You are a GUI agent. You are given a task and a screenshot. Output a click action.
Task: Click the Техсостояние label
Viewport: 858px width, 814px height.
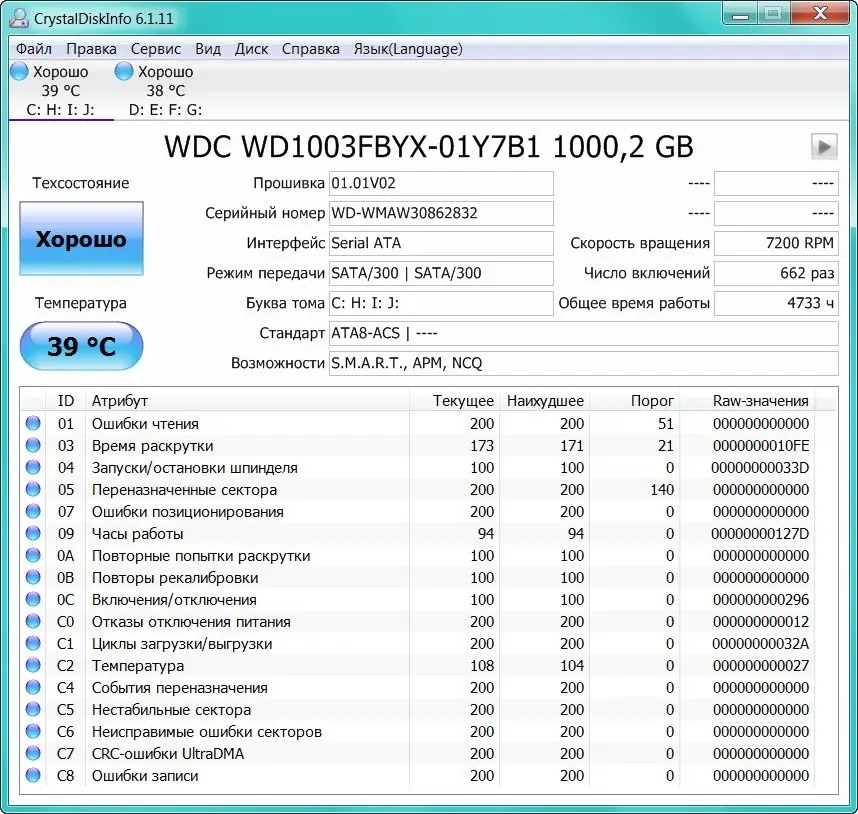80,183
